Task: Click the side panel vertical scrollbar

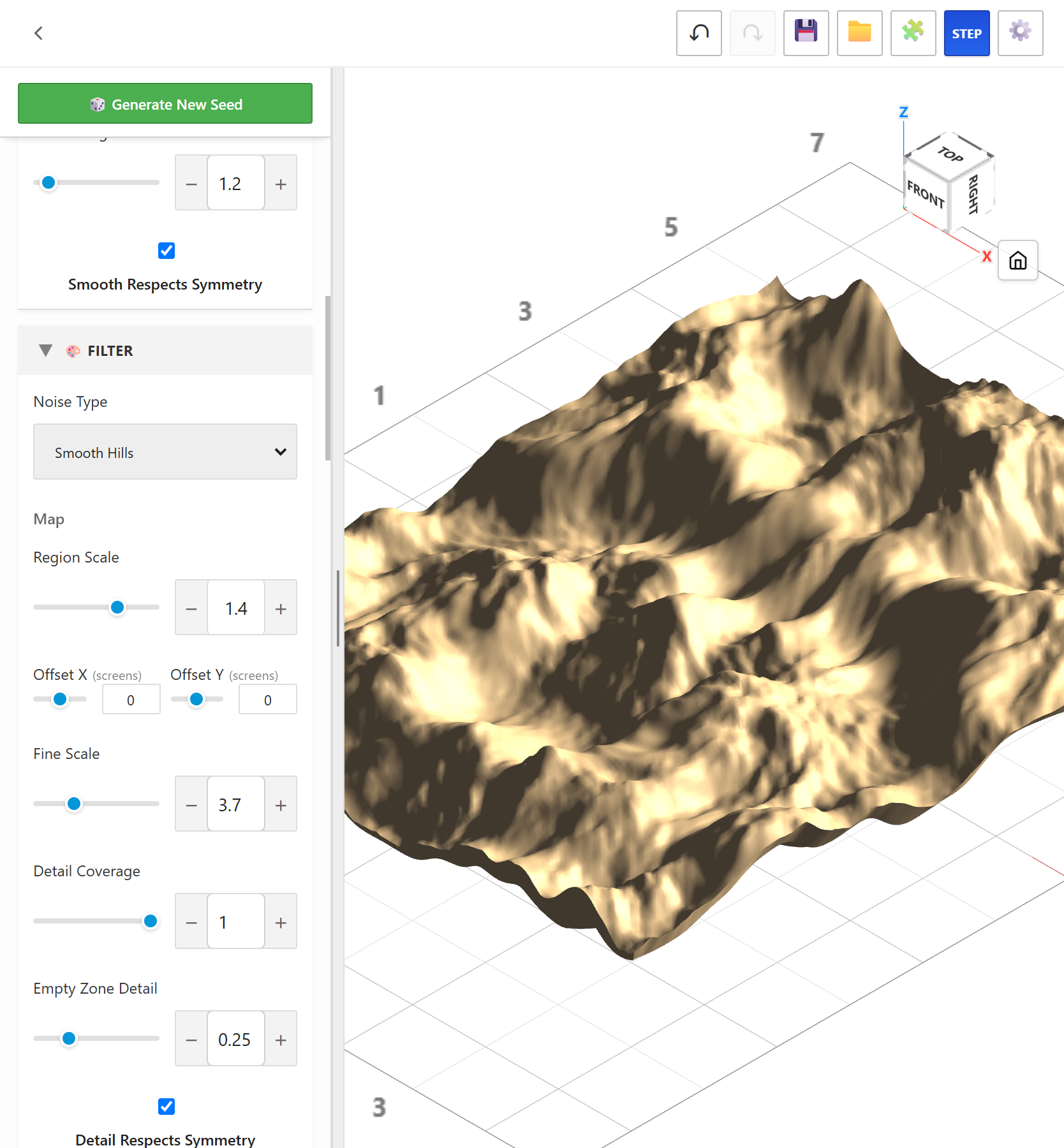Action: [x=328, y=378]
